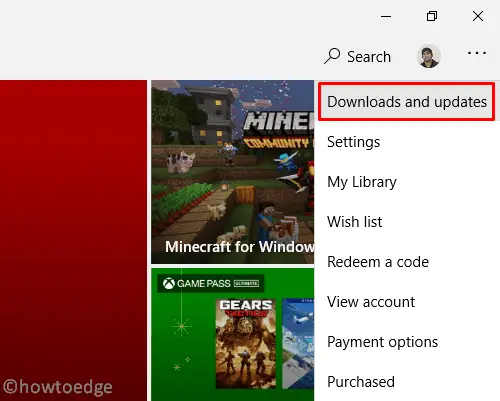Click the Xbox logo on Game Pass banner
The image size is (500, 401).
tap(169, 284)
